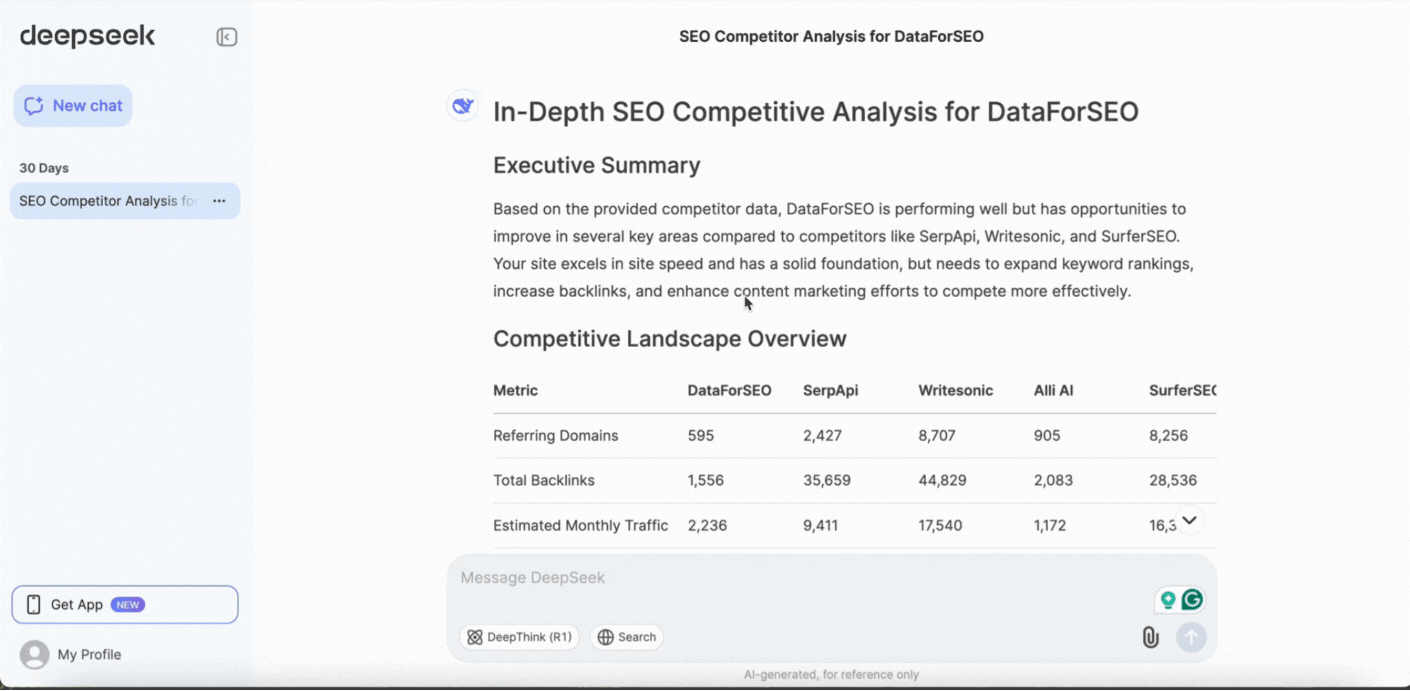Click the profile avatar icon
This screenshot has height=691, width=1410.
pyautogui.click(x=35, y=655)
